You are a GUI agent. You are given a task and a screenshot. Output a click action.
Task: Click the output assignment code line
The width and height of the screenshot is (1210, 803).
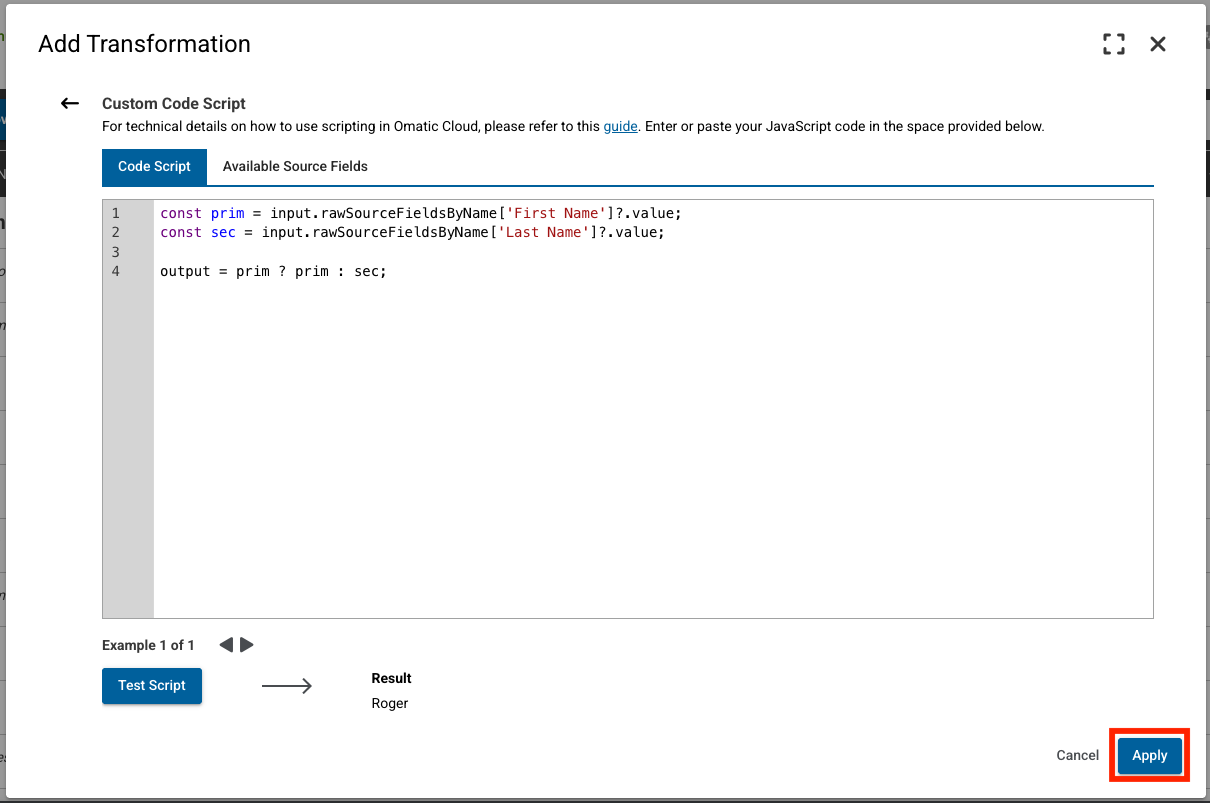(273, 271)
